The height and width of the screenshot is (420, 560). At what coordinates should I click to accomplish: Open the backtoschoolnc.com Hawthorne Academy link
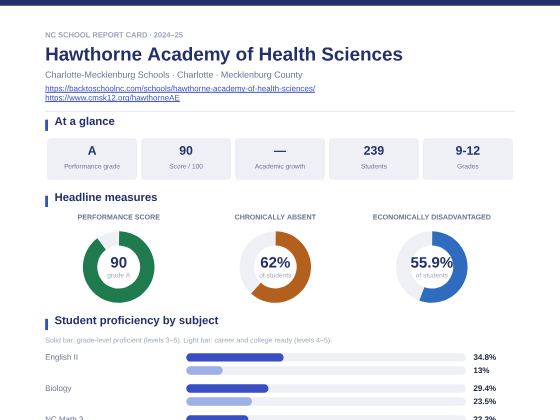(180, 88)
